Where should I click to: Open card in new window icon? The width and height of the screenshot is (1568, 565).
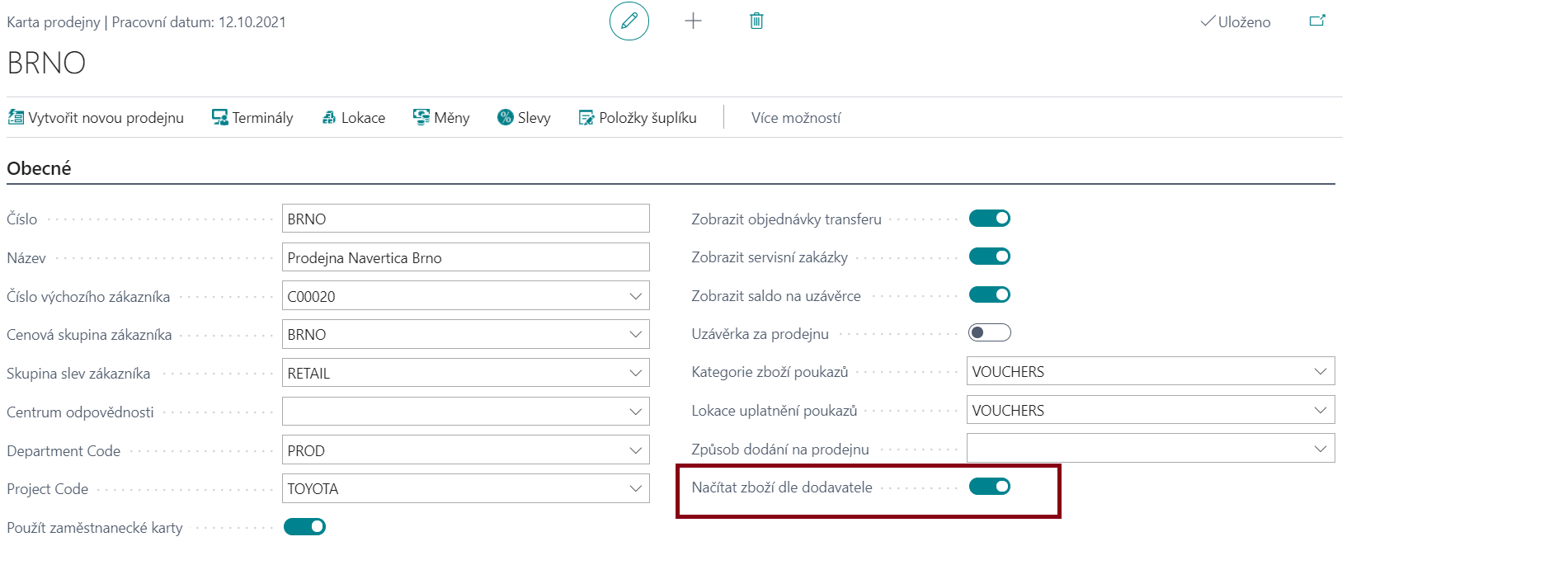tap(1317, 21)
